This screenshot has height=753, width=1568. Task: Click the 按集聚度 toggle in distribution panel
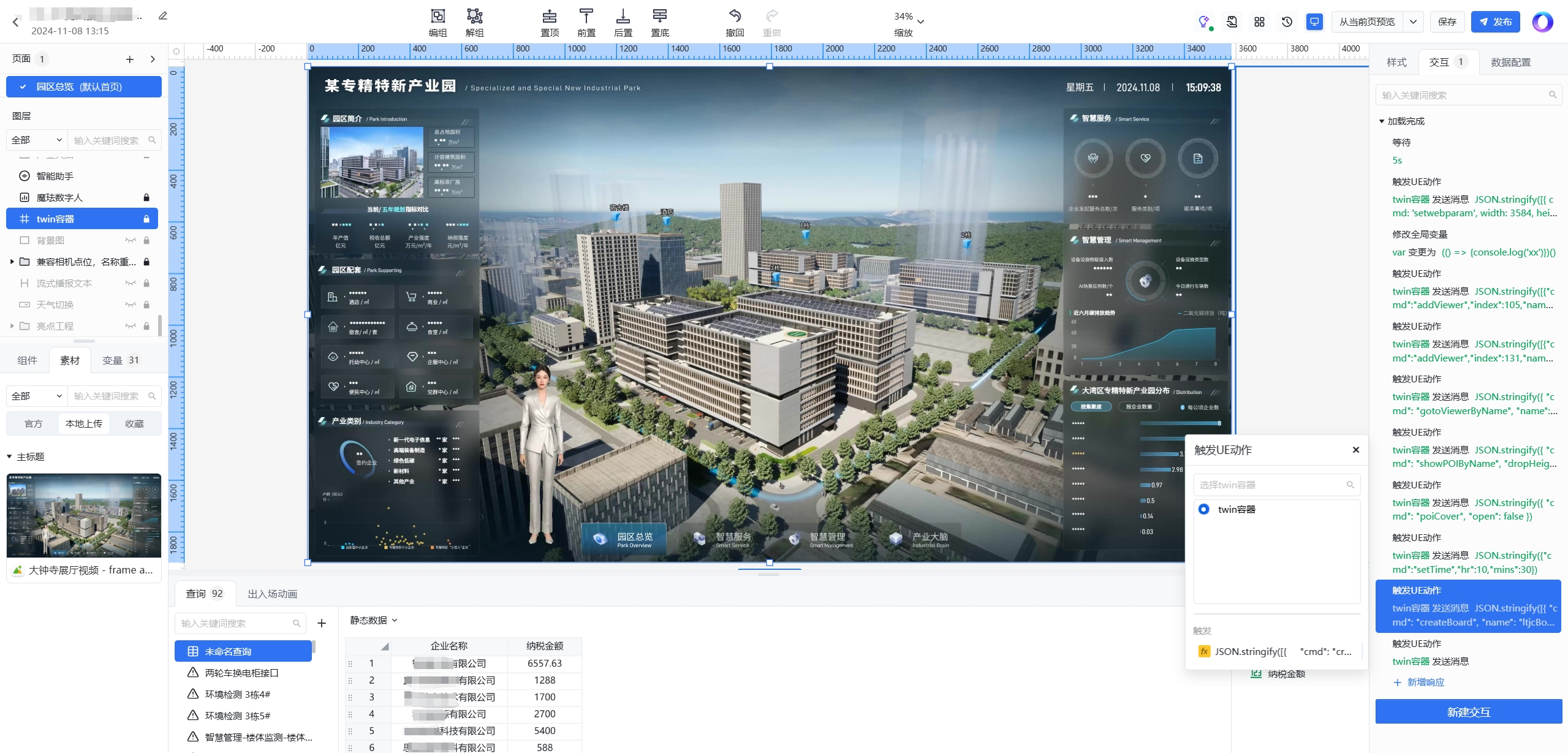[x=1091, y=407]
